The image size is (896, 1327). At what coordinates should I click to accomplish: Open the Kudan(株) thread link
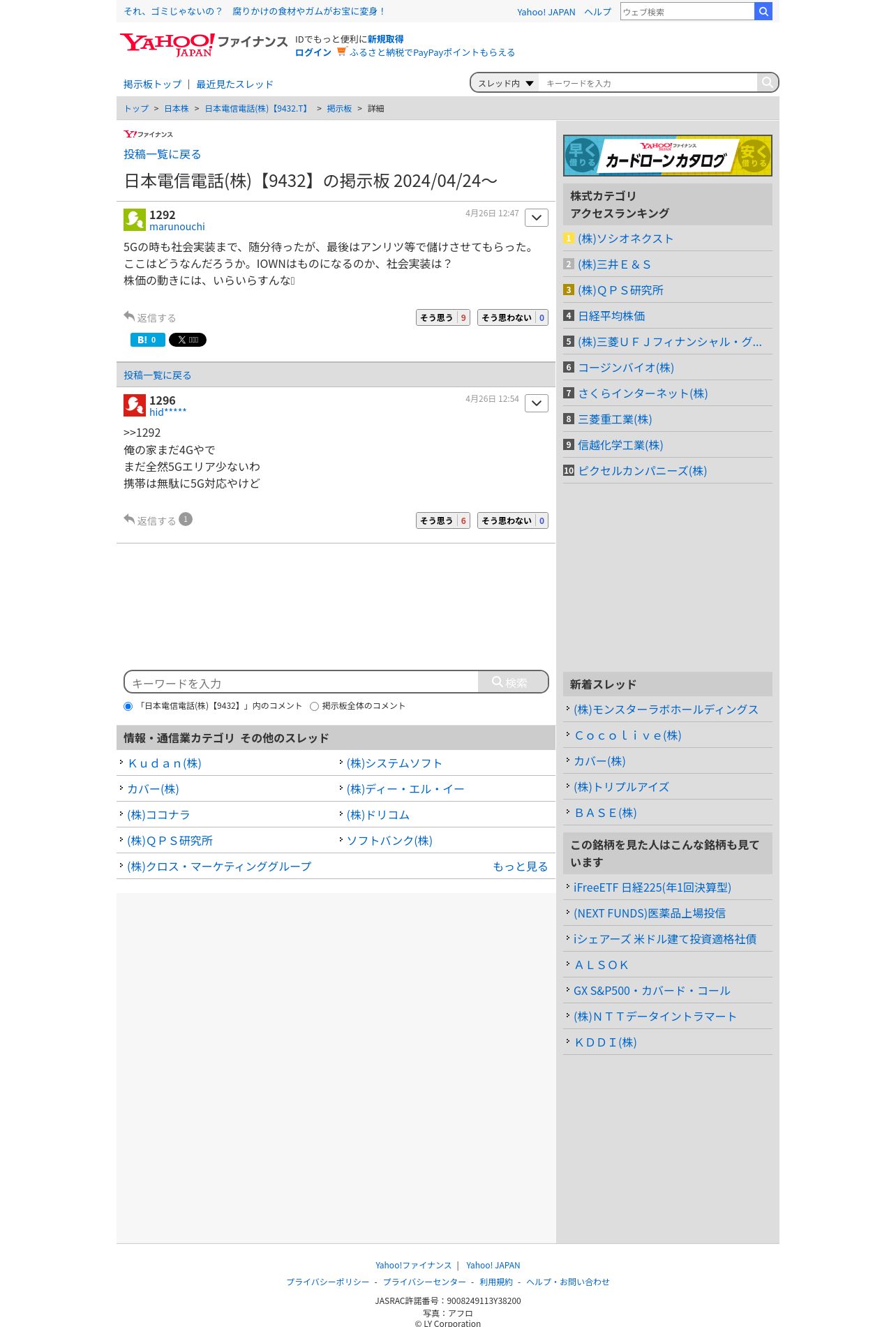(x=165, y=763)
